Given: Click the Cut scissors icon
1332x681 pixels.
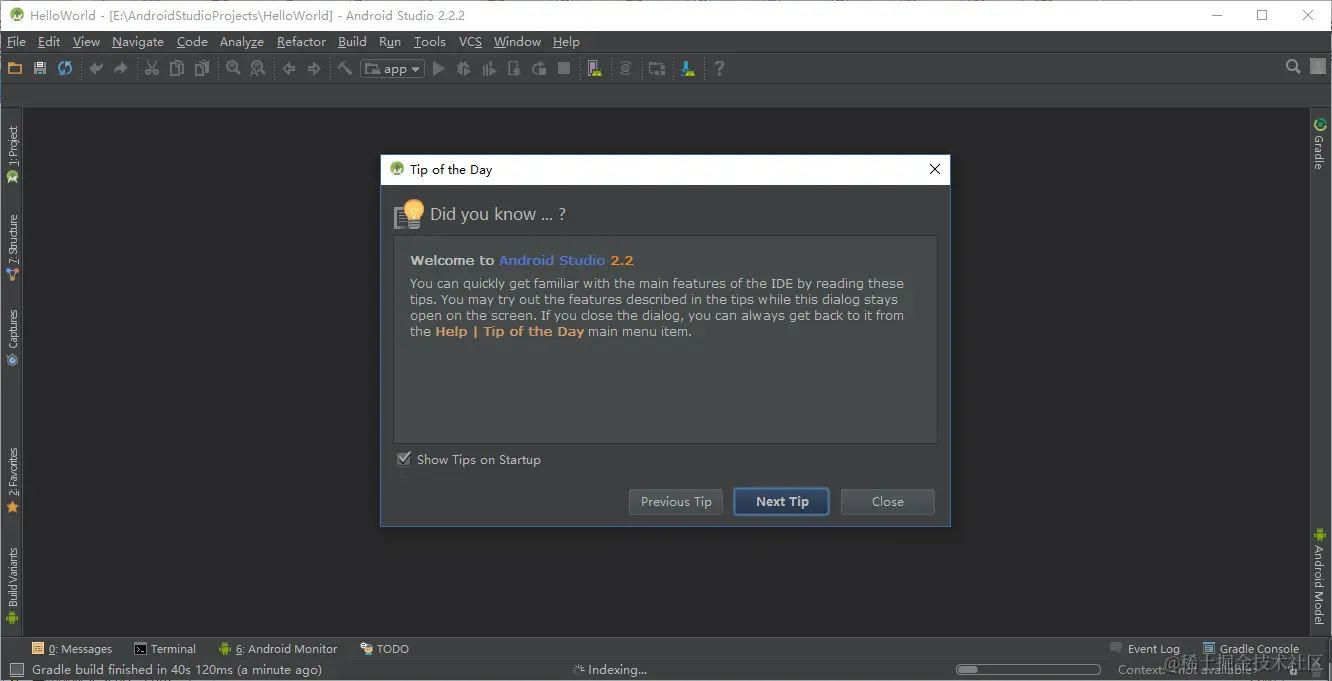Looking at the screenshot, I should point(152,68).
